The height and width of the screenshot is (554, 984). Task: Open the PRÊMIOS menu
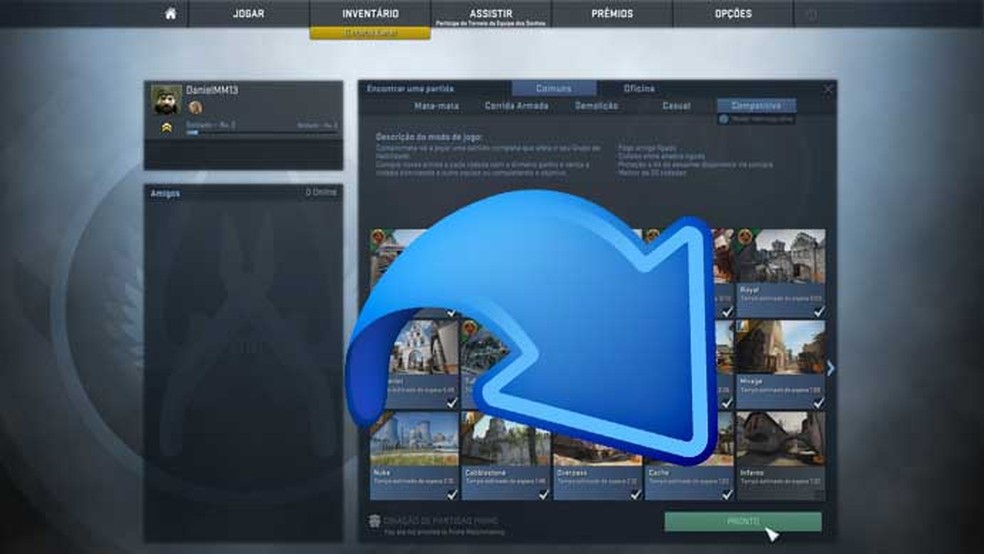click(612, 13)
